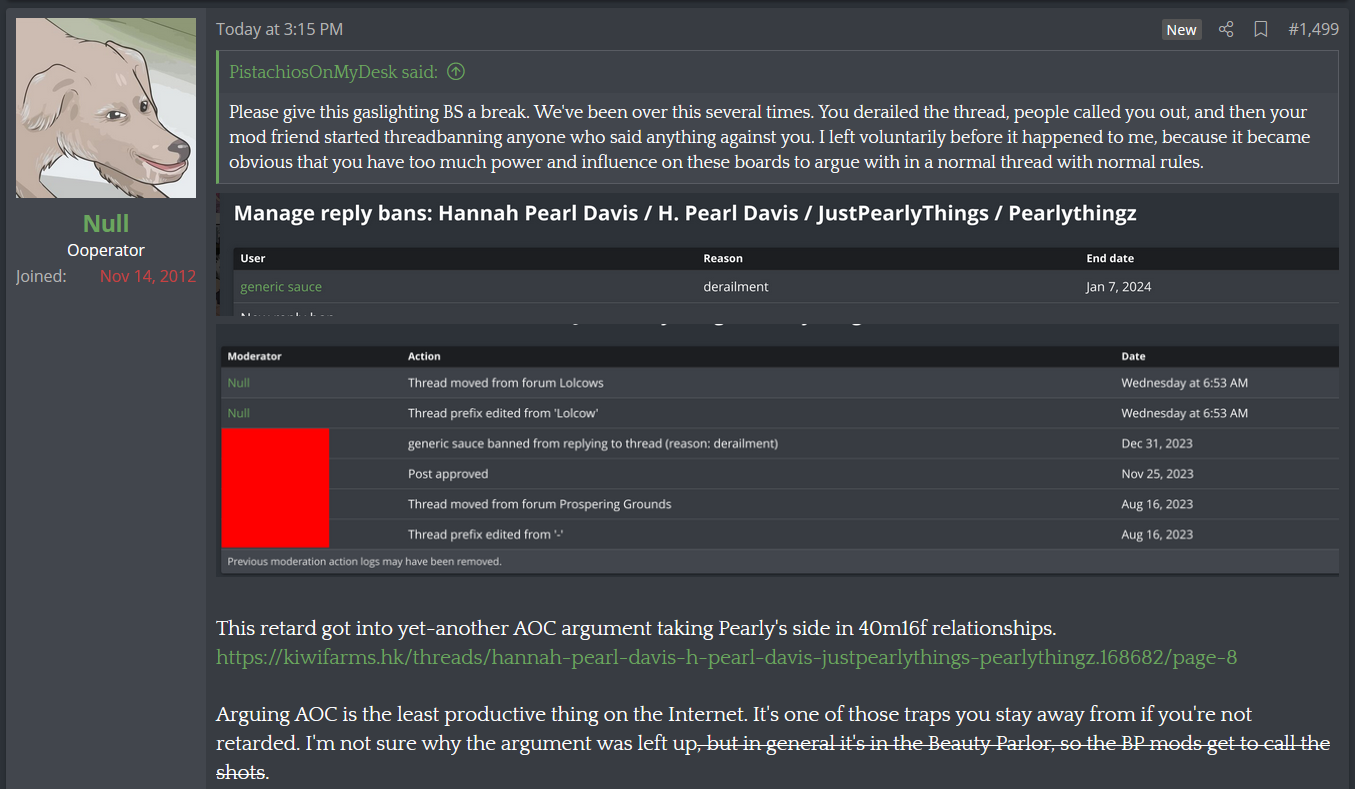
Task: Click the 'End date' column header
Action: point(1110,258)
